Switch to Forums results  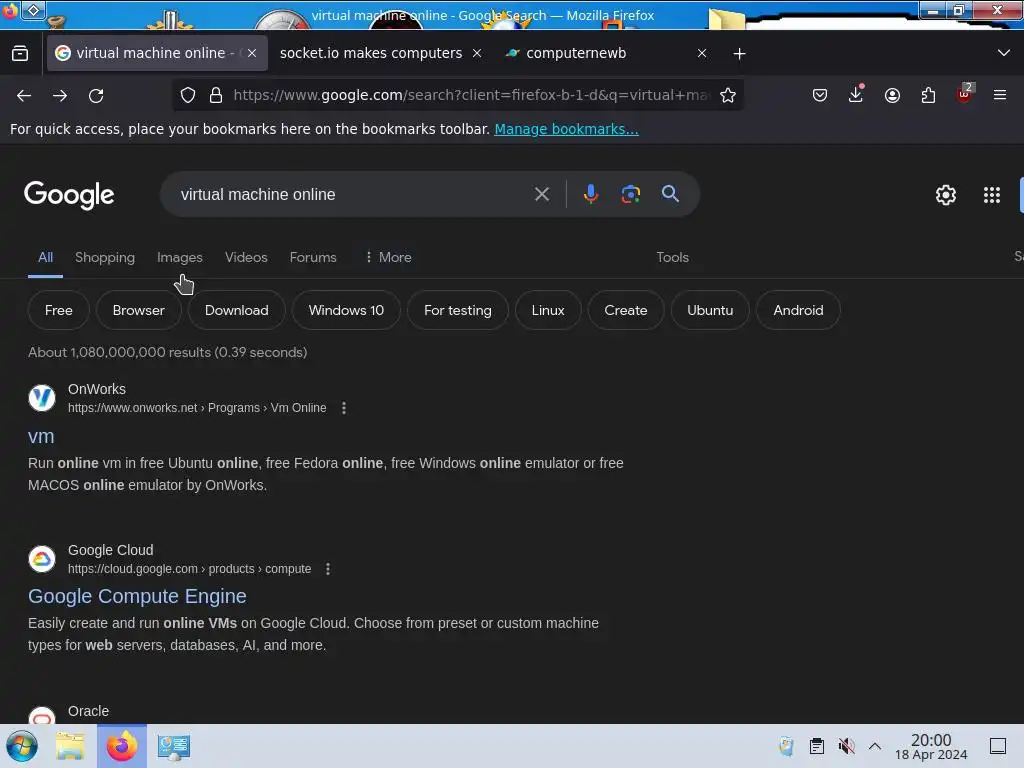pos(313,257)
